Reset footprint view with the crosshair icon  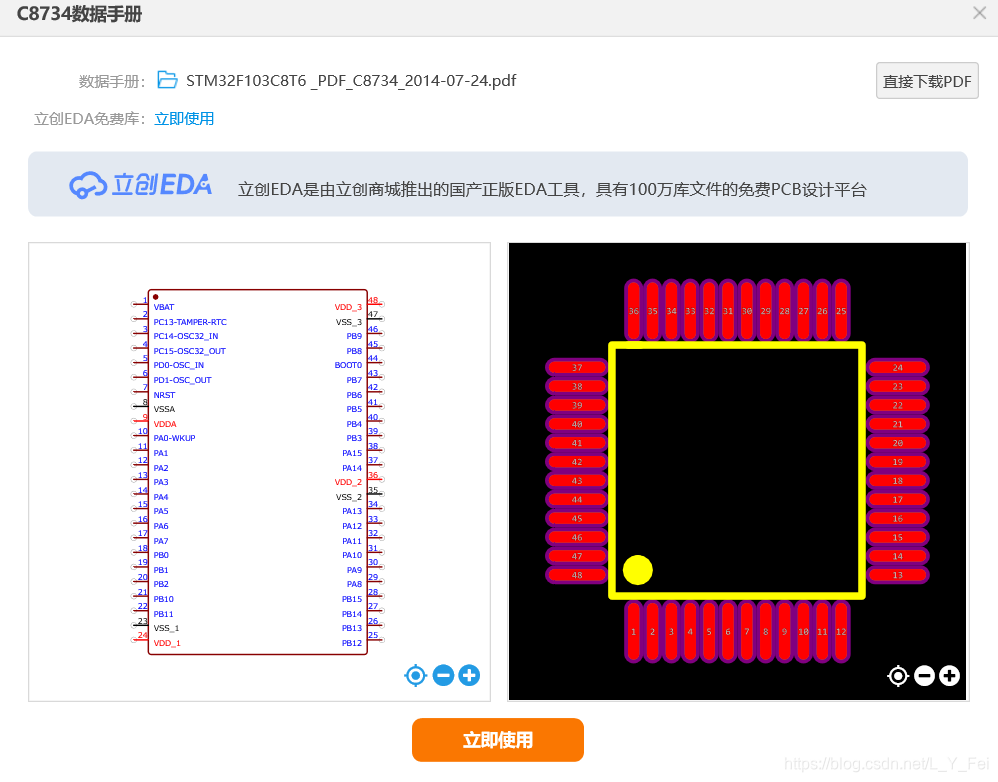tap(898, 676)
